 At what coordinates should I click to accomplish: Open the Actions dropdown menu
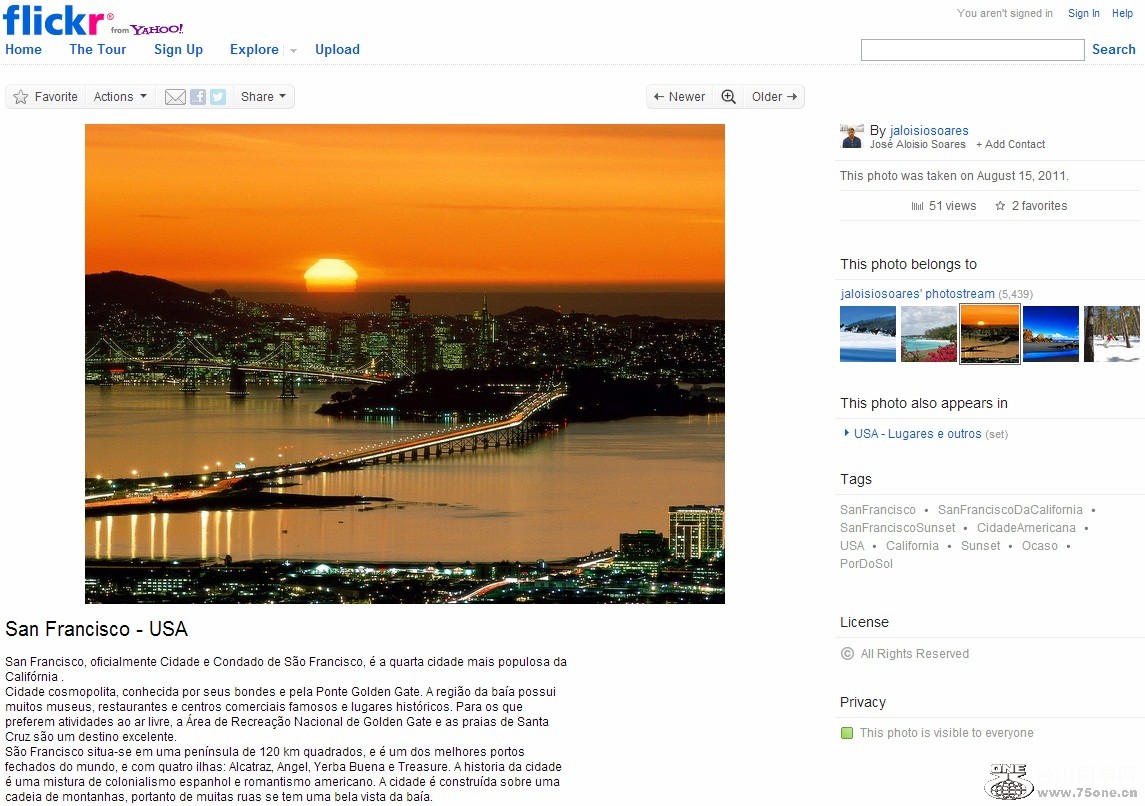120,97
